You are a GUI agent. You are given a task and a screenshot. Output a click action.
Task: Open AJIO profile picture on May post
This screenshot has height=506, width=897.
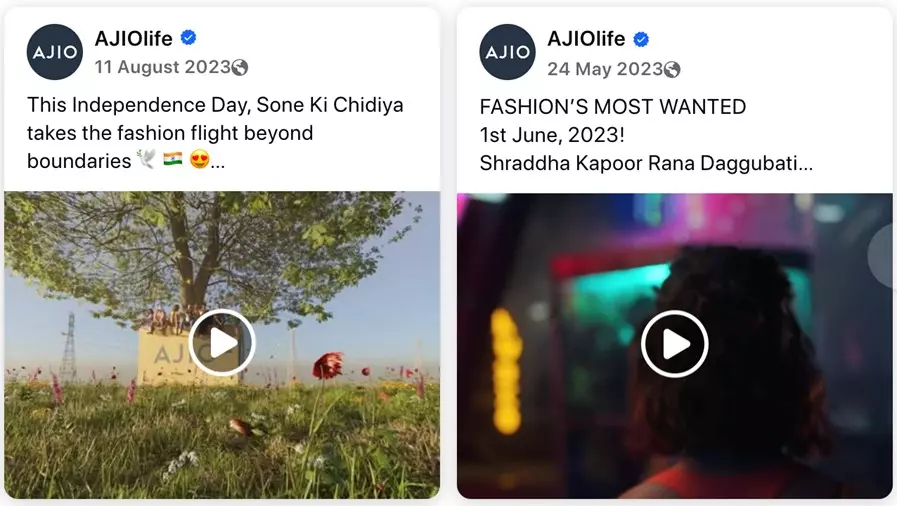pyautogui.click(x=507, y=52)
